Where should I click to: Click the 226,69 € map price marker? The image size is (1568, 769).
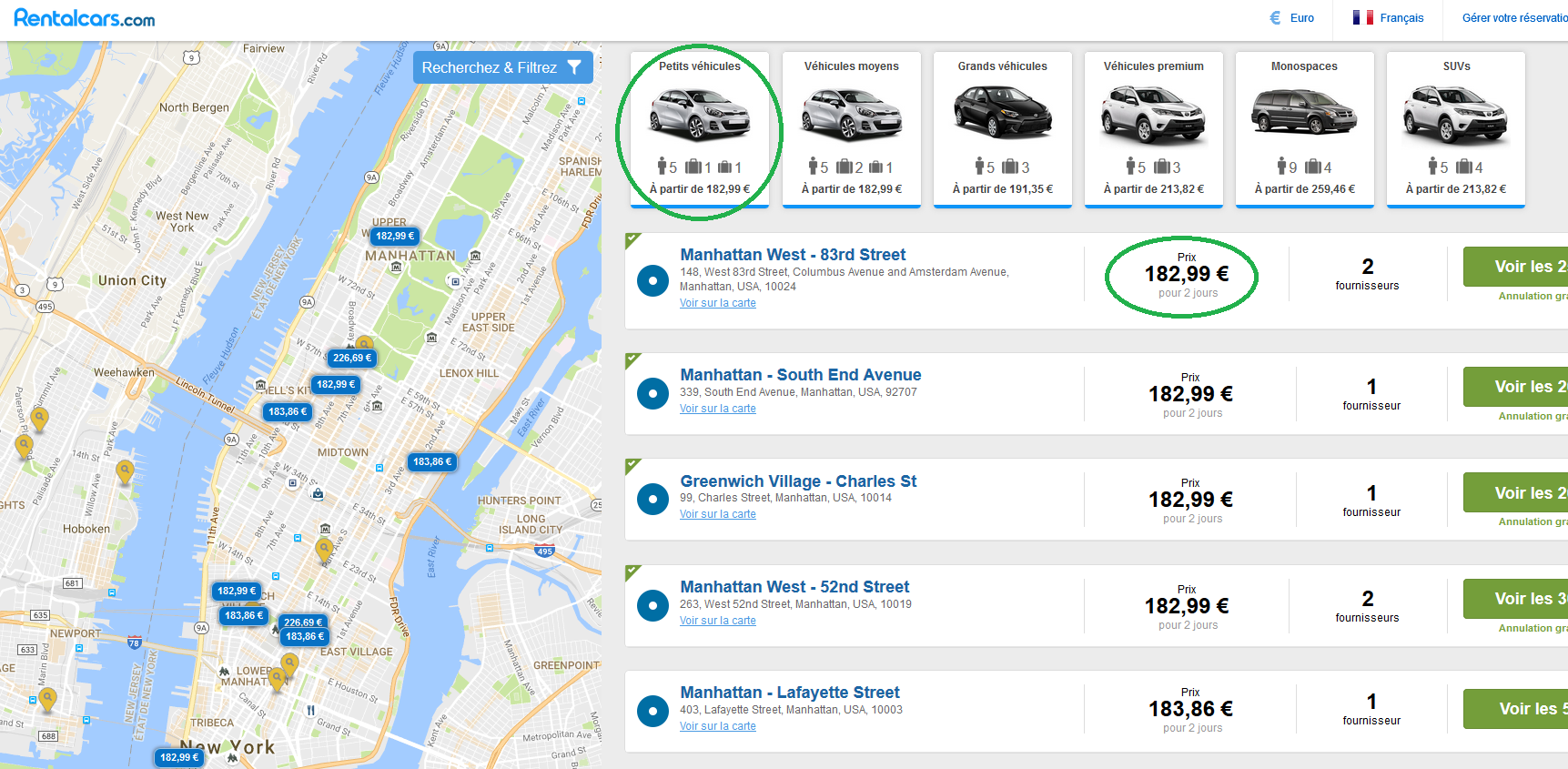352,359
